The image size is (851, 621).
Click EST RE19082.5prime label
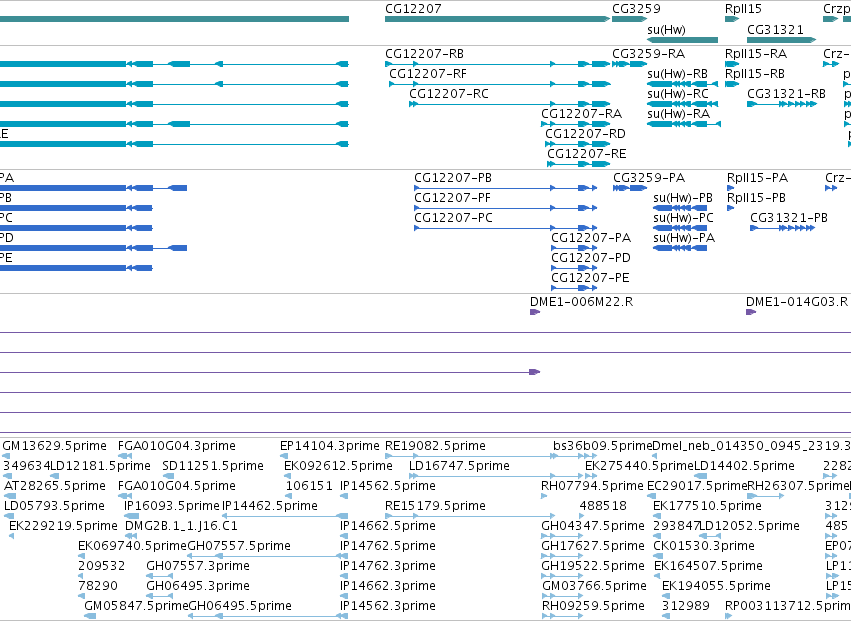435,446
